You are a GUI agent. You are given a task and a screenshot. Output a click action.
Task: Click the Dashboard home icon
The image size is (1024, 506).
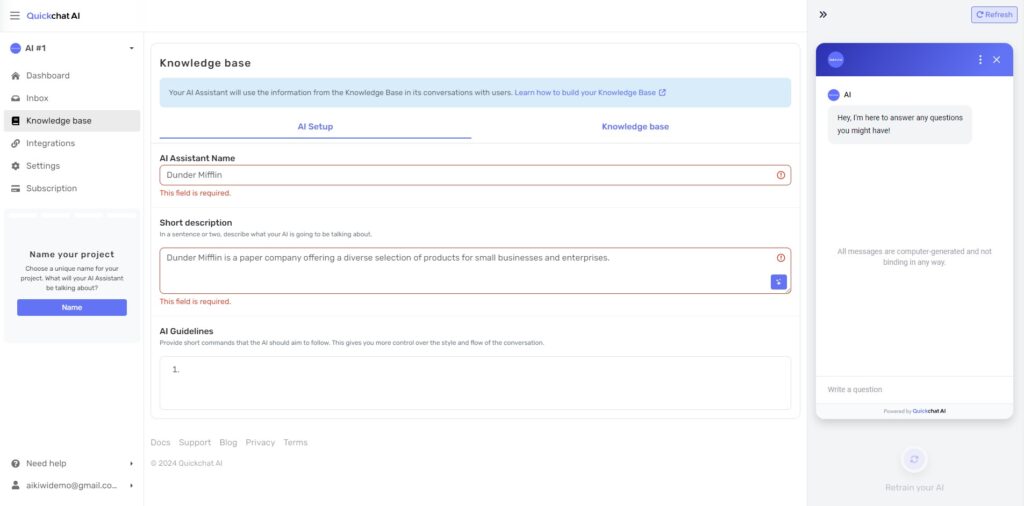coord(15,76)
